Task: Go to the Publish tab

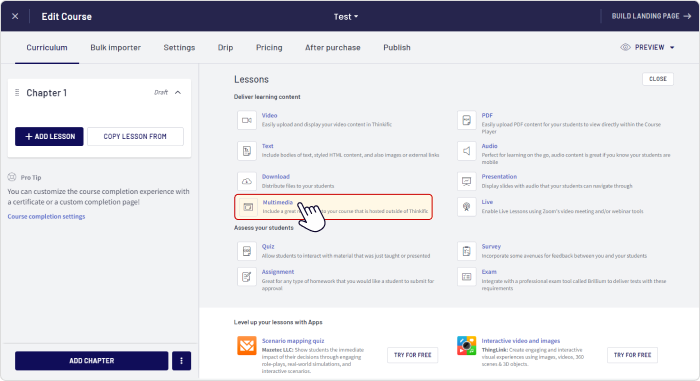Action: point(397,47)
